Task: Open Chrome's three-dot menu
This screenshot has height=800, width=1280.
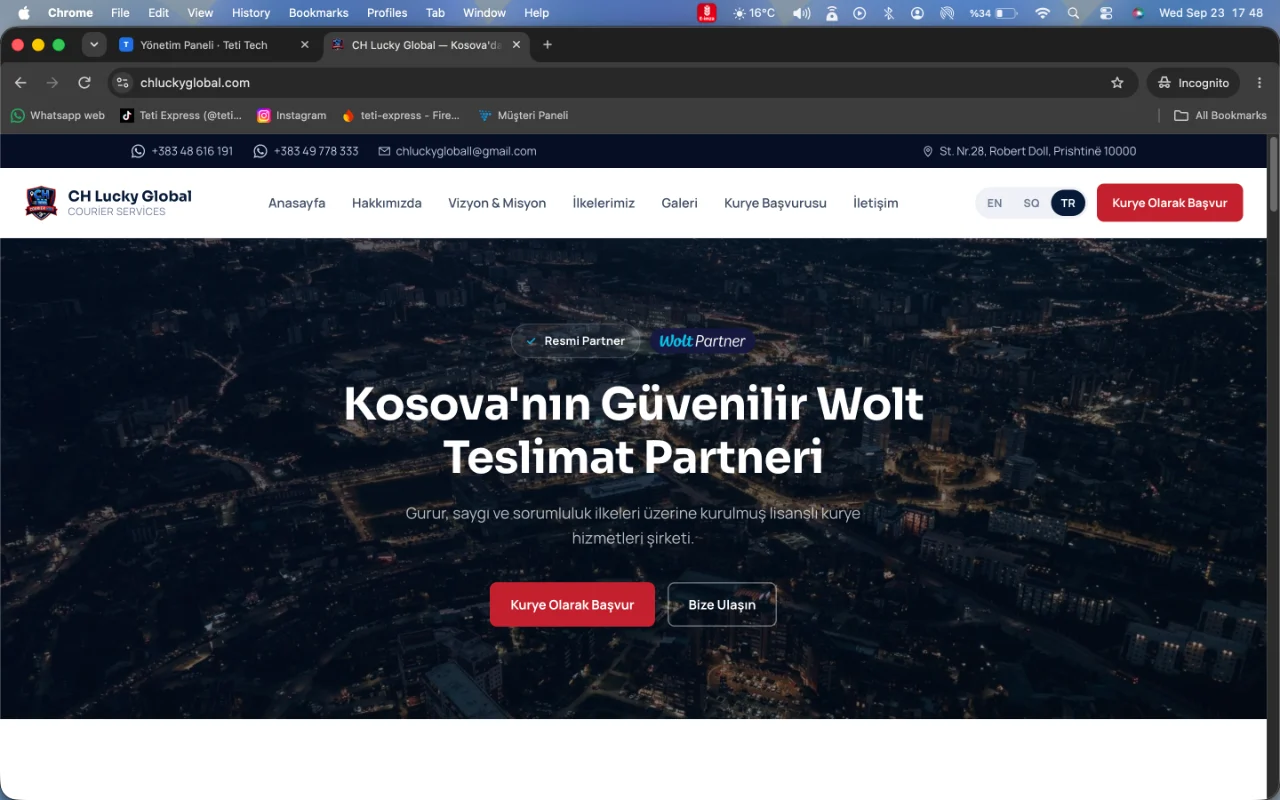Action: click(1257, 83)
